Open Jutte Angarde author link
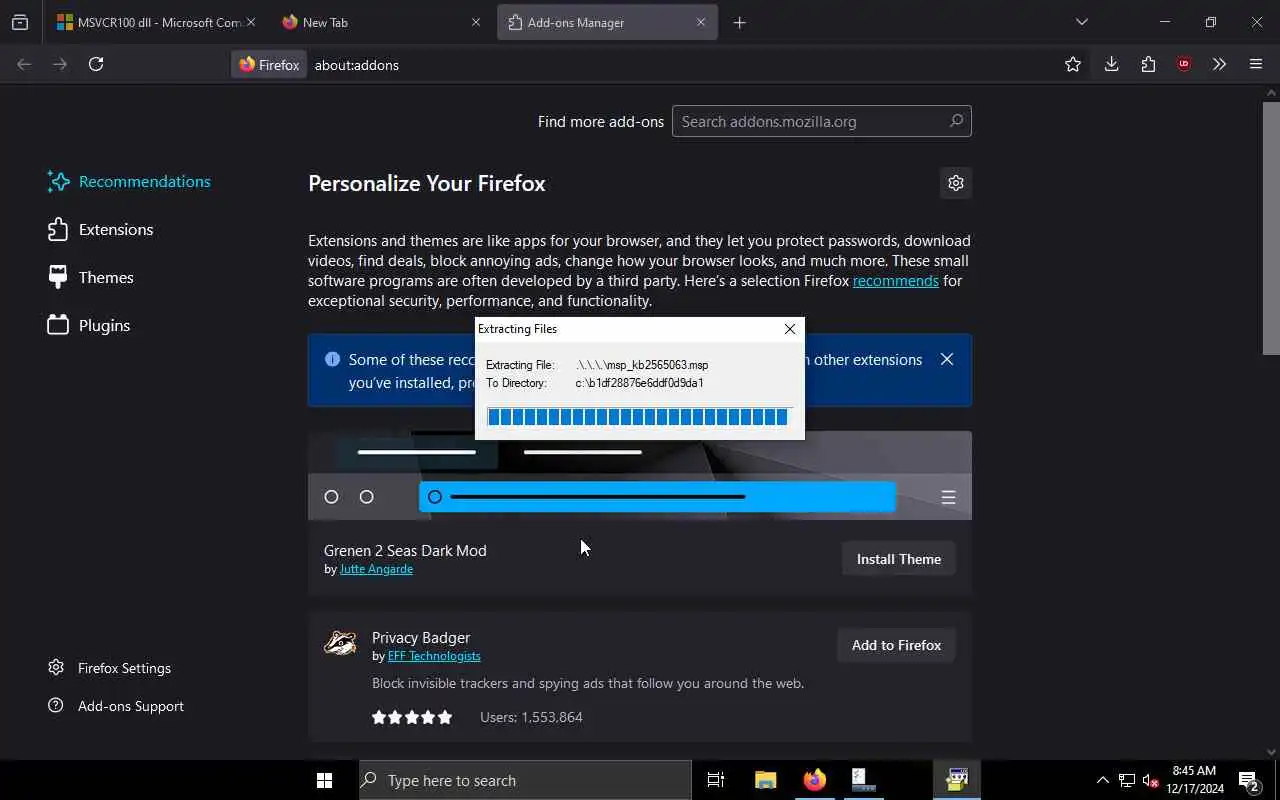The height and width of the screenshot is (800, 1280). (376, 569)
